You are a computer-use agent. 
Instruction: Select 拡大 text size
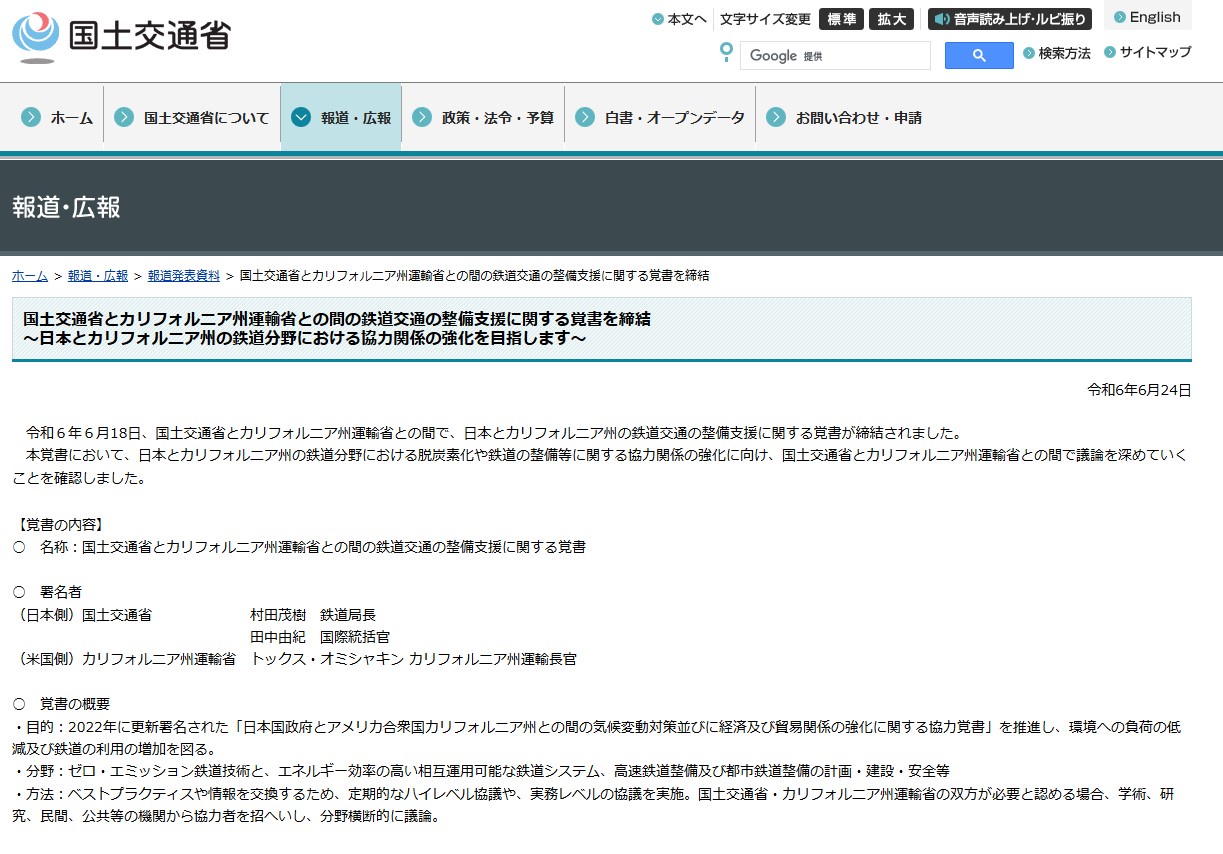[x=890, y=18]
